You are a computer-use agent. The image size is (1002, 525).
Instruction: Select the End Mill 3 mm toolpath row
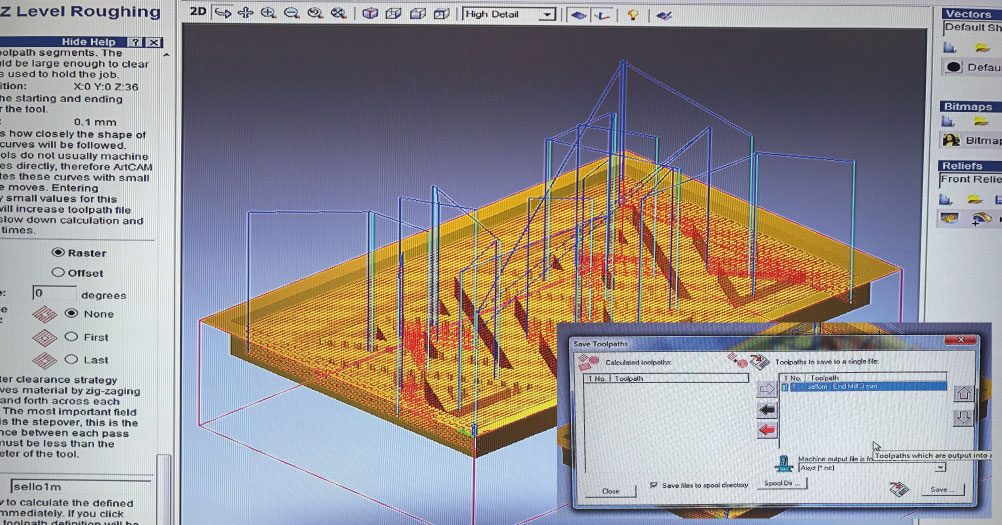click(x=863, y=386)
